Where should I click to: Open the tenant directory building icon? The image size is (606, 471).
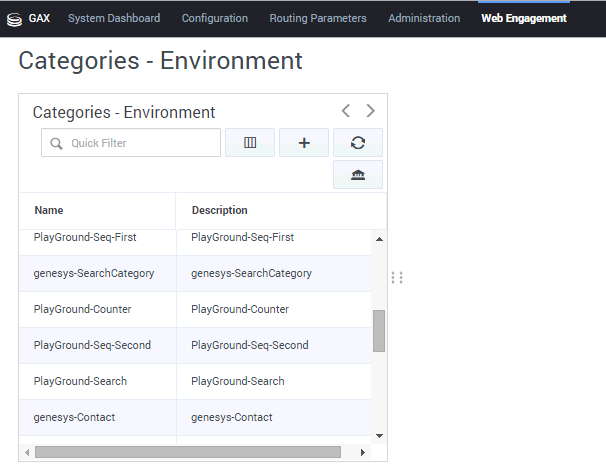coord(358,175)
